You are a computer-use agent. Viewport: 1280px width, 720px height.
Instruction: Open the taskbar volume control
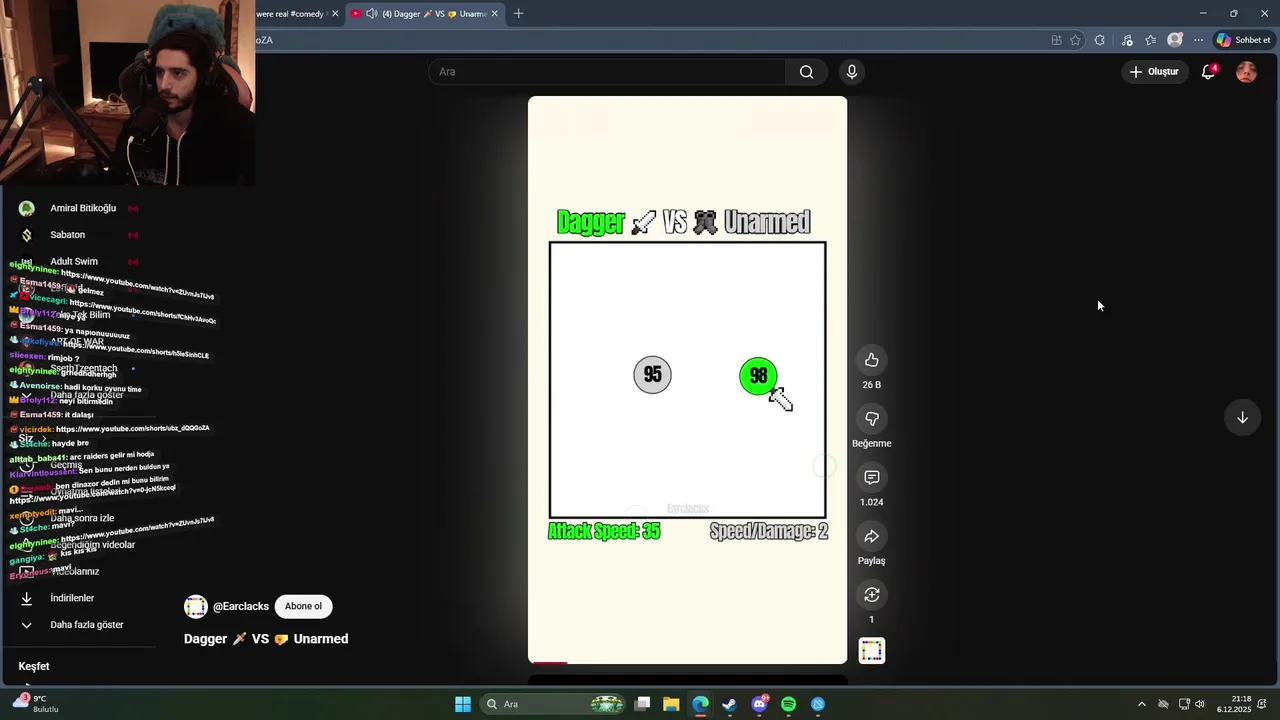click(1200, 704)
